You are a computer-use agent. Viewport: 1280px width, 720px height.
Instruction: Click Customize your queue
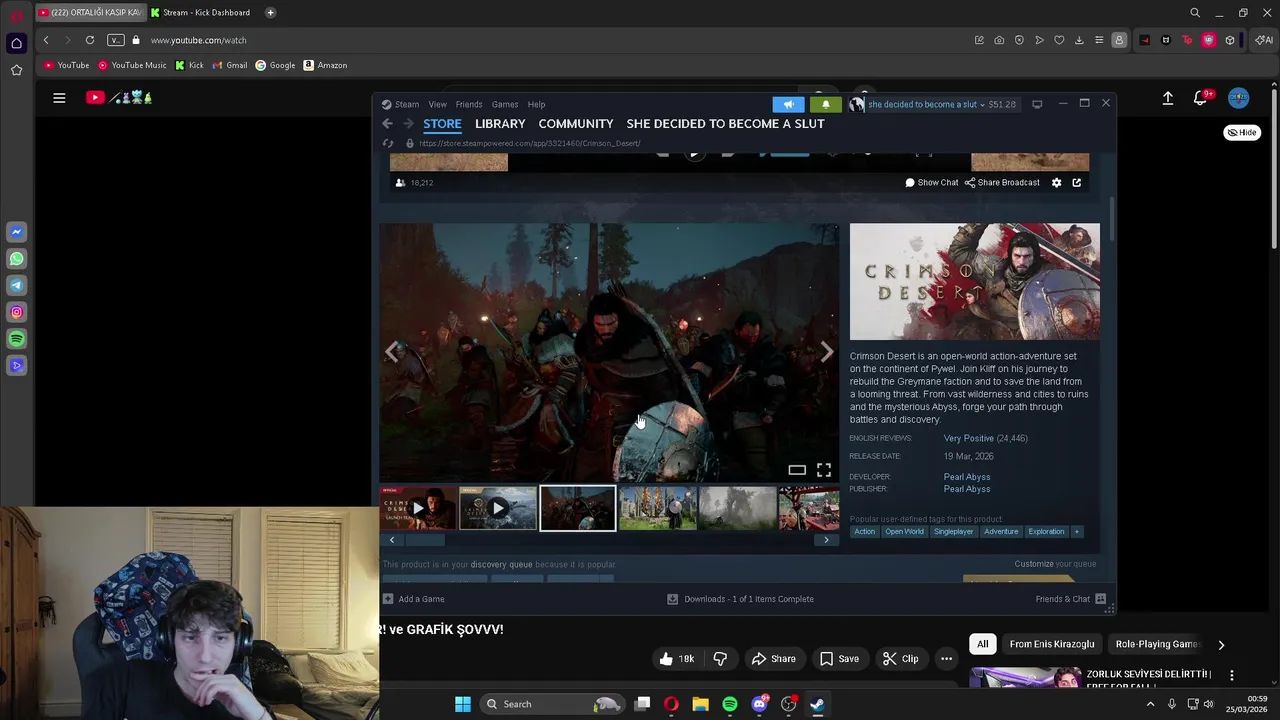click(x=1055, y=564)
